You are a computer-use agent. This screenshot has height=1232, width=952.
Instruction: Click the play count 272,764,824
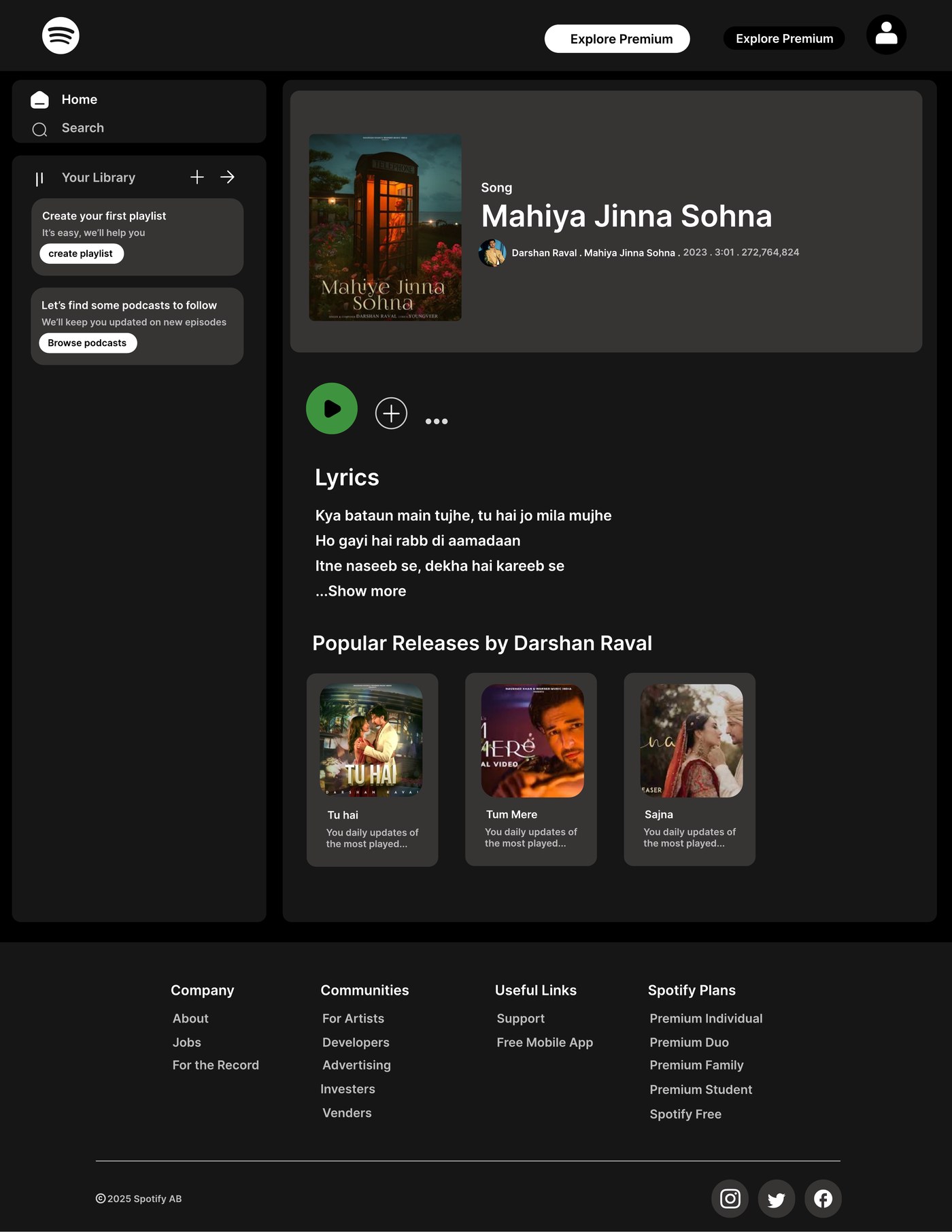(770, 252)
